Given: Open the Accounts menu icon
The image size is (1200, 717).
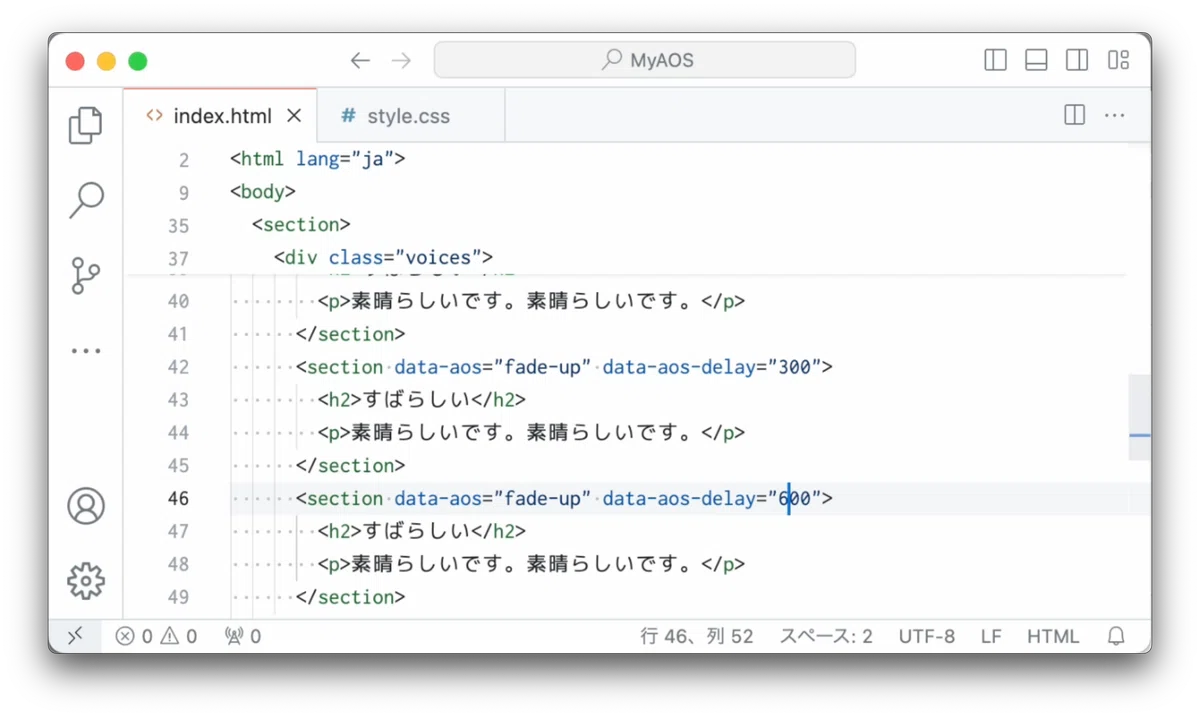Looking at the screenshot, I should [86, 506].
